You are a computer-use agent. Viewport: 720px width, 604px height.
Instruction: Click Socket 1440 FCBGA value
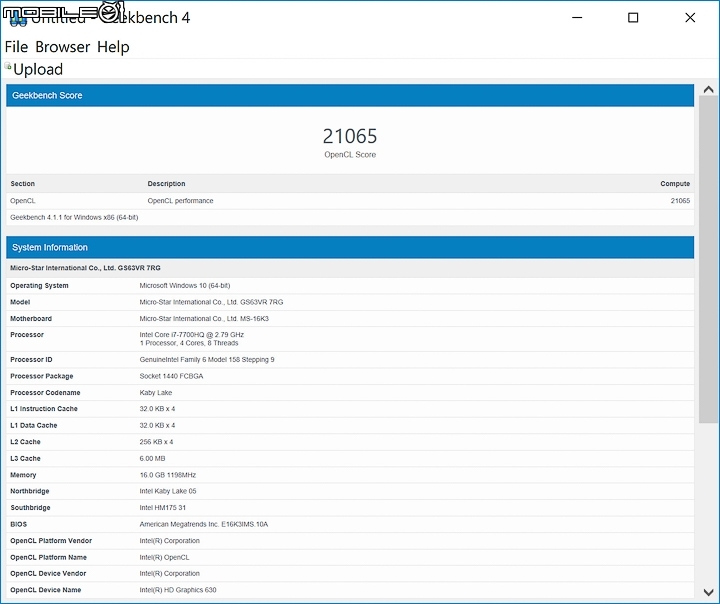tap(171, 376)
